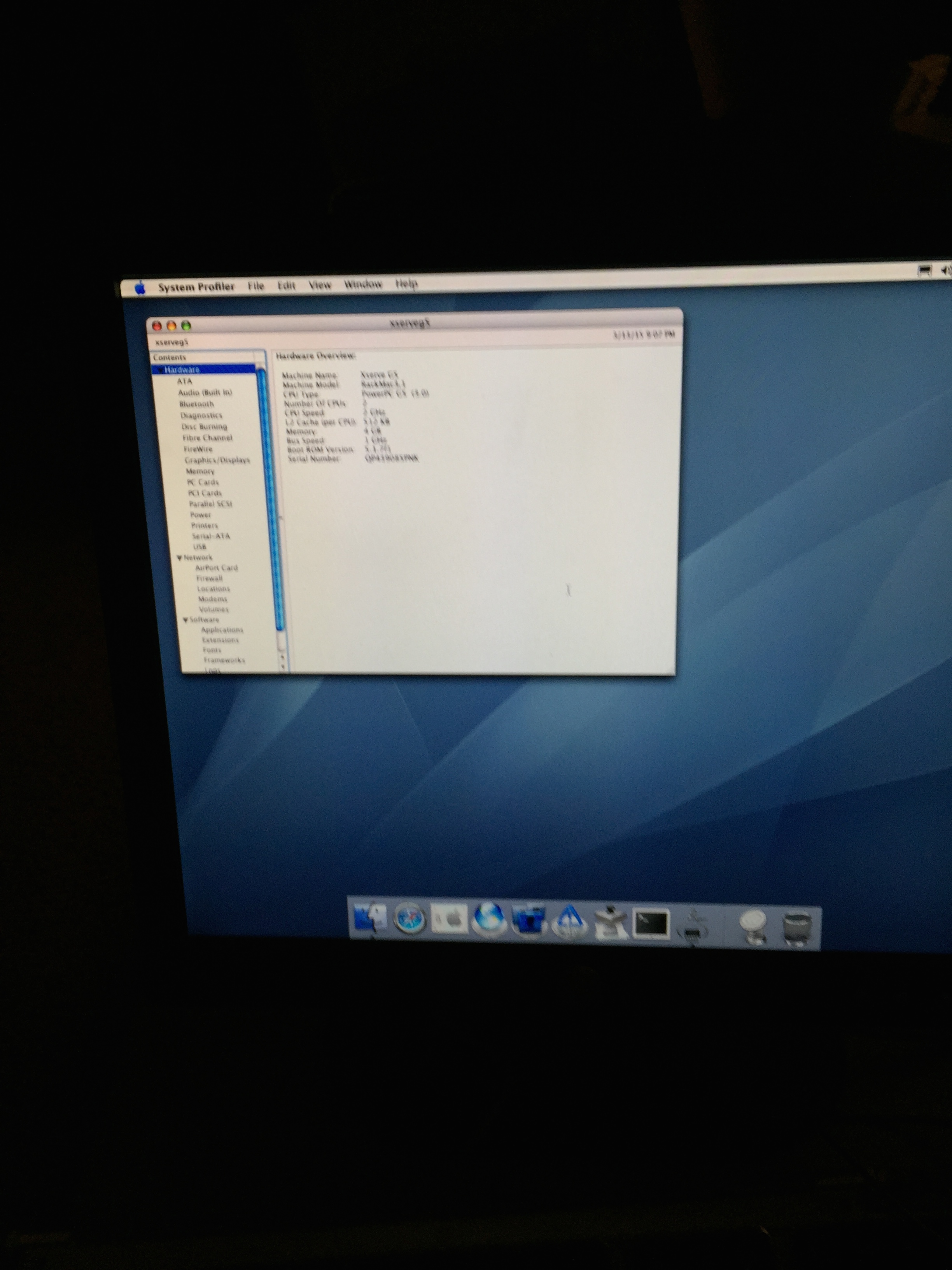Screen dimensions: 952x1270
Task: Select AirPort Card under Network
Action: 216,568
